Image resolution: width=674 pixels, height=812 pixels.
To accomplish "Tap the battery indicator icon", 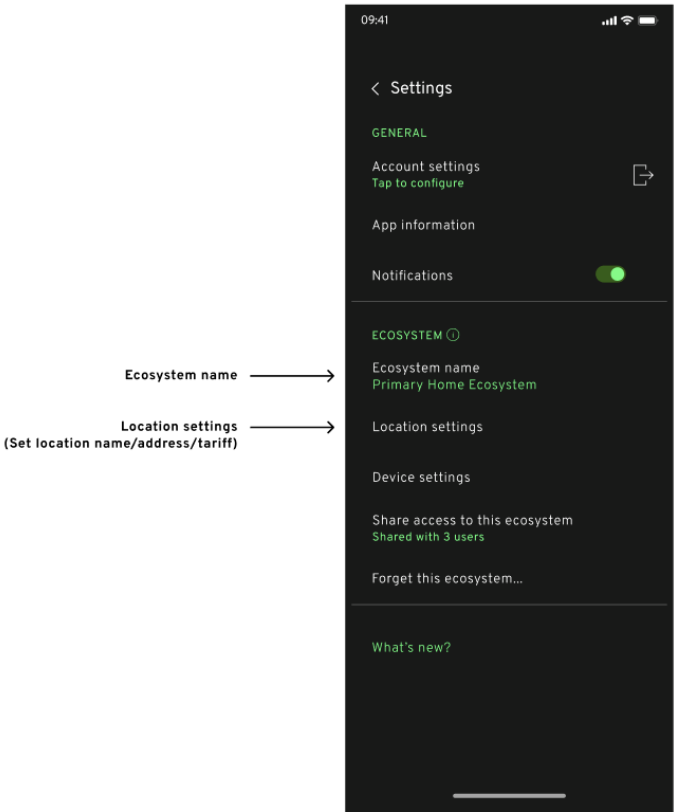I will pyautogui.click(x=648, y=21).
